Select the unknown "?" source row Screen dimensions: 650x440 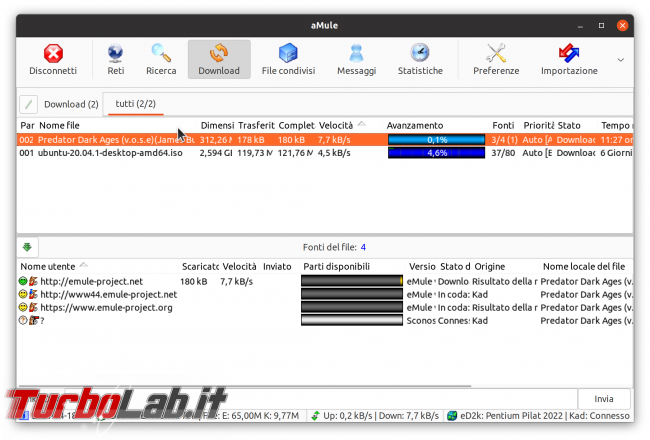pos(325,321)
